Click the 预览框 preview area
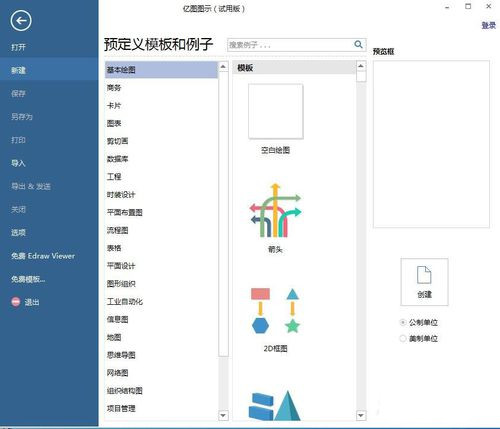500x429 pixels. (431, 144)
